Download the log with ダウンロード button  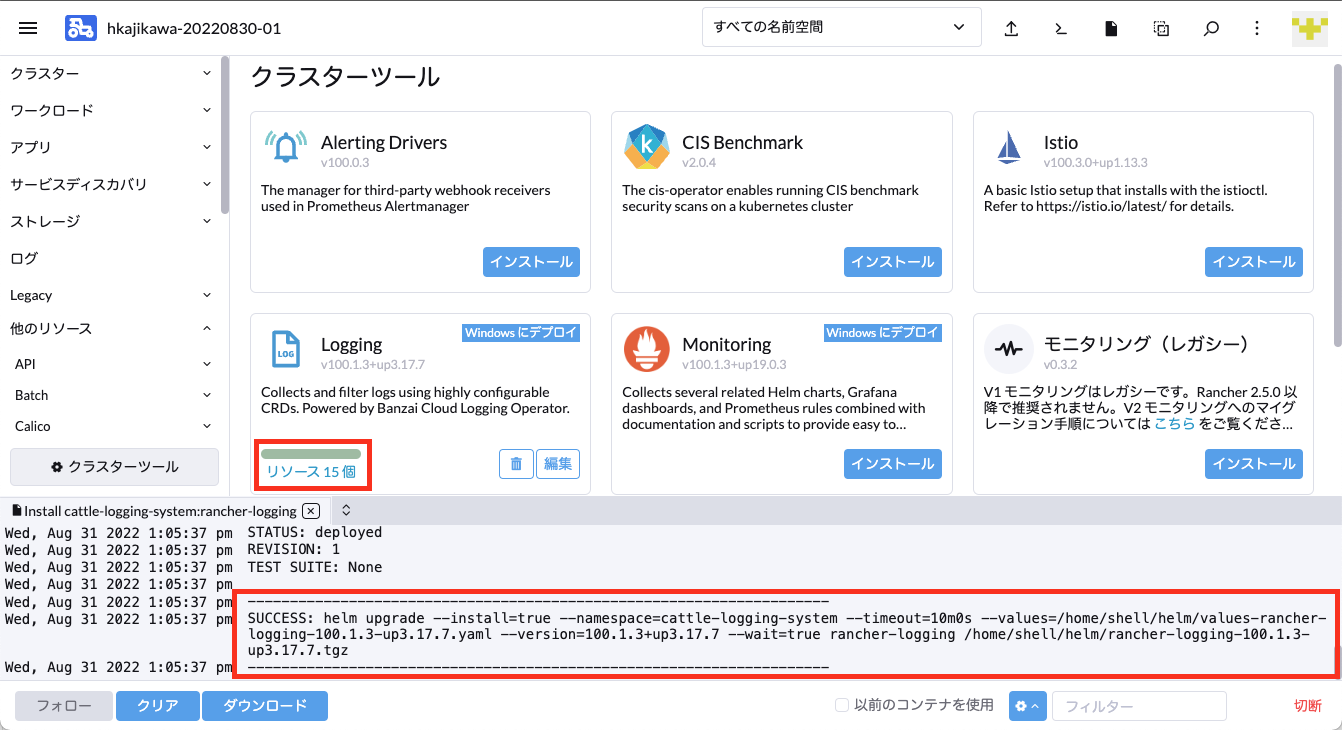(x=265, y=706)
